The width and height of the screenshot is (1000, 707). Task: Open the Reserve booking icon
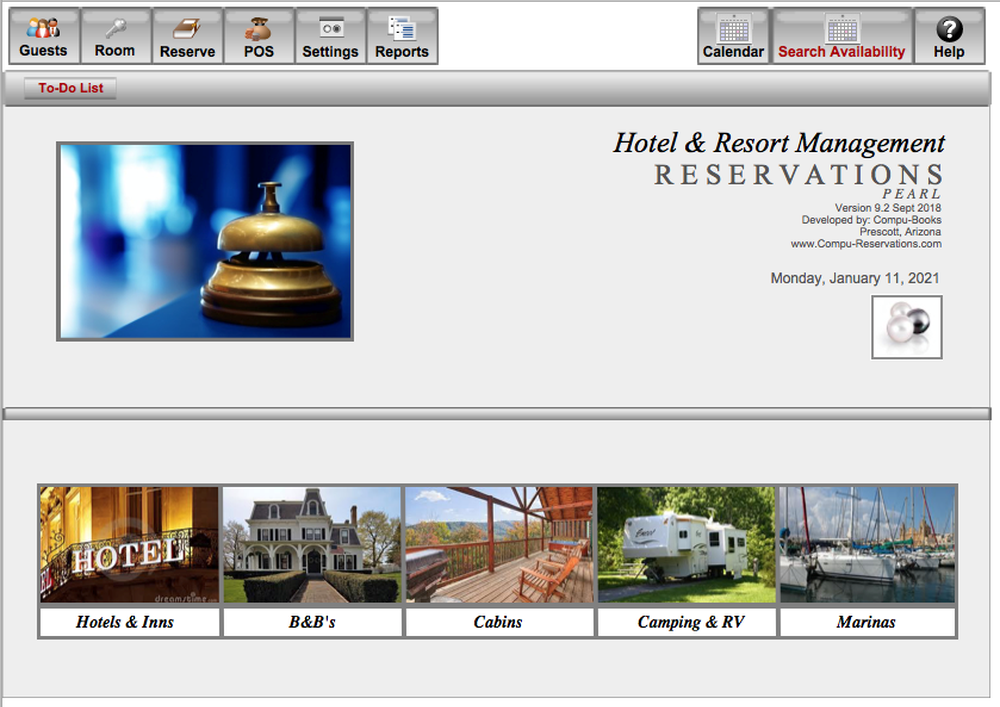[x=187, y=35]
